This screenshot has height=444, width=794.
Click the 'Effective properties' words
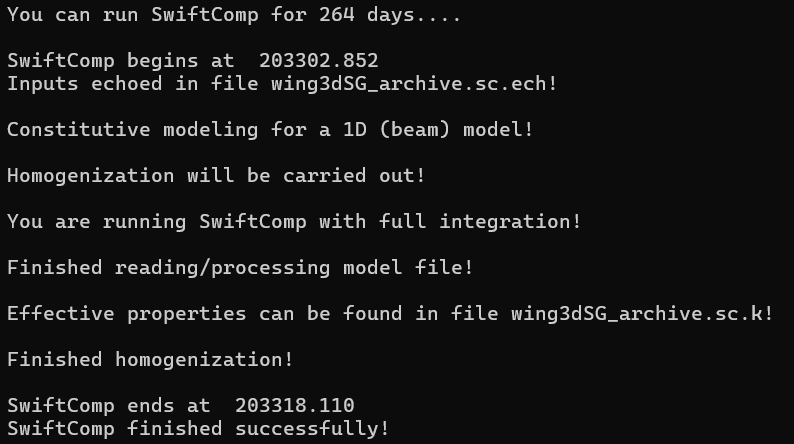tap(127, 314)
